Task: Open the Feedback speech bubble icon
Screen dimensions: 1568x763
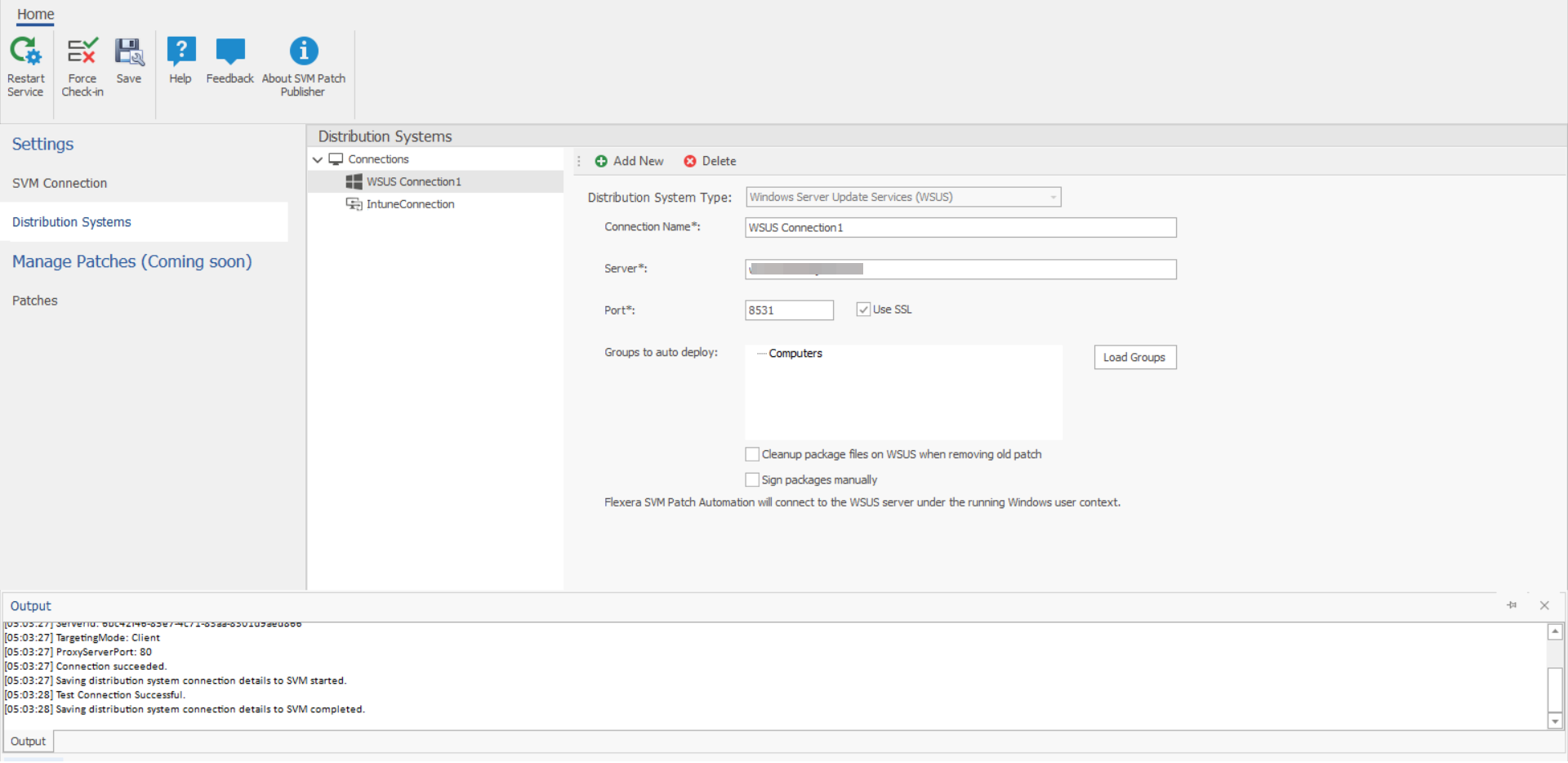Action: [230, 51]
